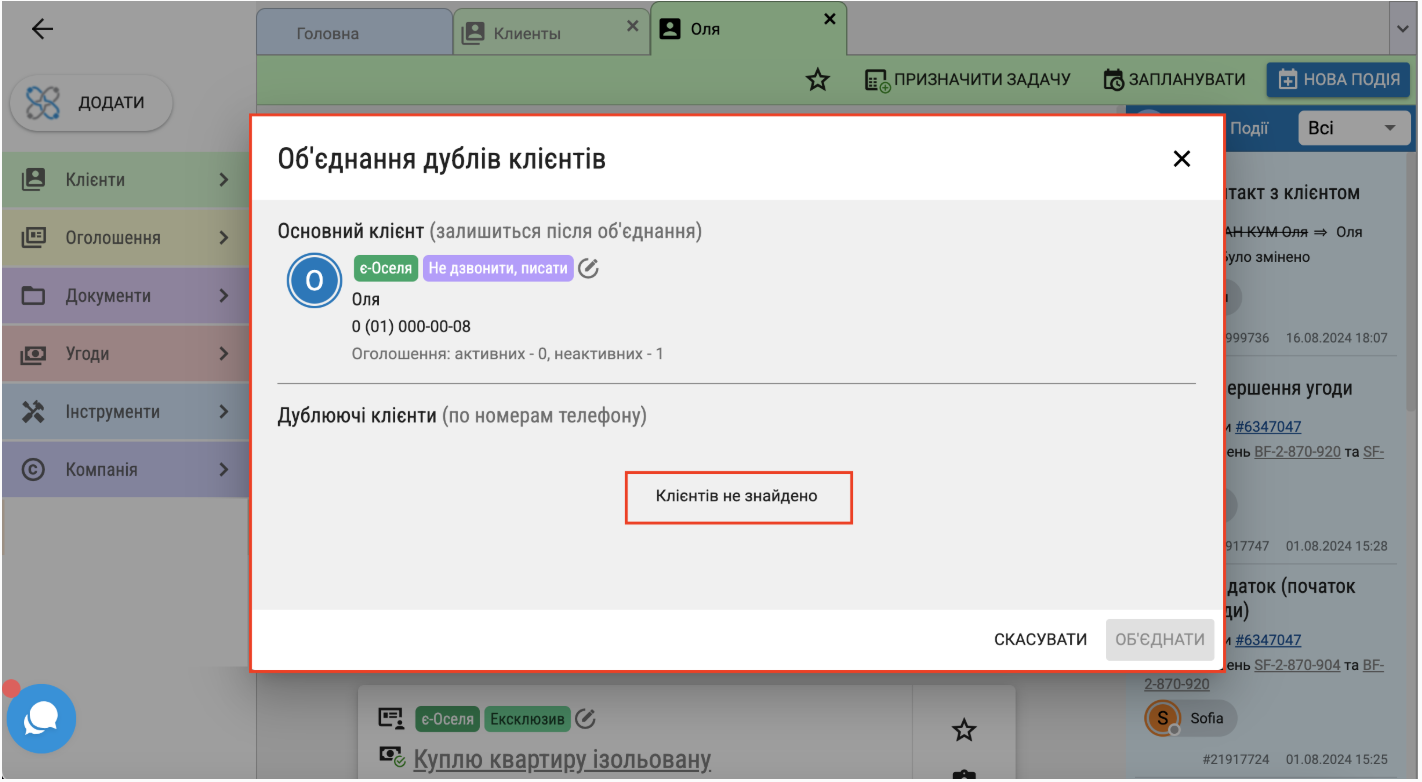Click the ОБ'ЄДНАТИ button

(1160, 639)
